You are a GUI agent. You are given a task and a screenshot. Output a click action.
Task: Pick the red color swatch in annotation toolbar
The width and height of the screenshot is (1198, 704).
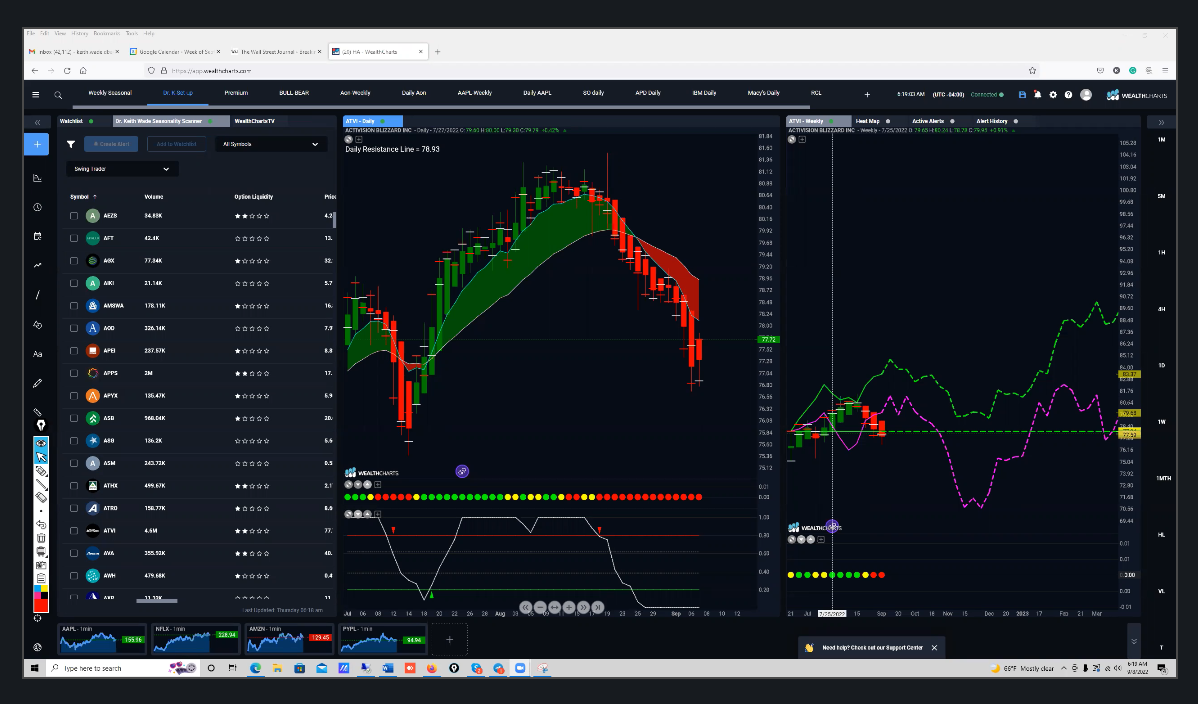coord(41,603)
